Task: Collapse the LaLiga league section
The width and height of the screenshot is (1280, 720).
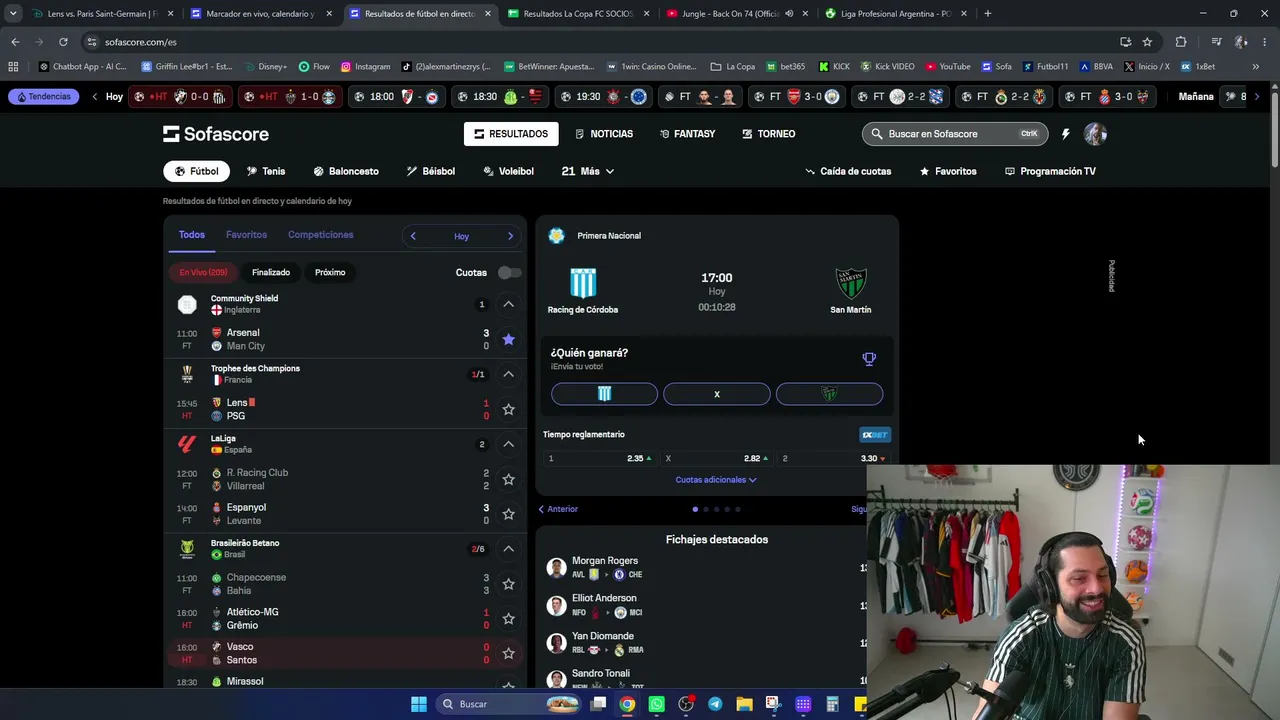Action: coord(508,444)
